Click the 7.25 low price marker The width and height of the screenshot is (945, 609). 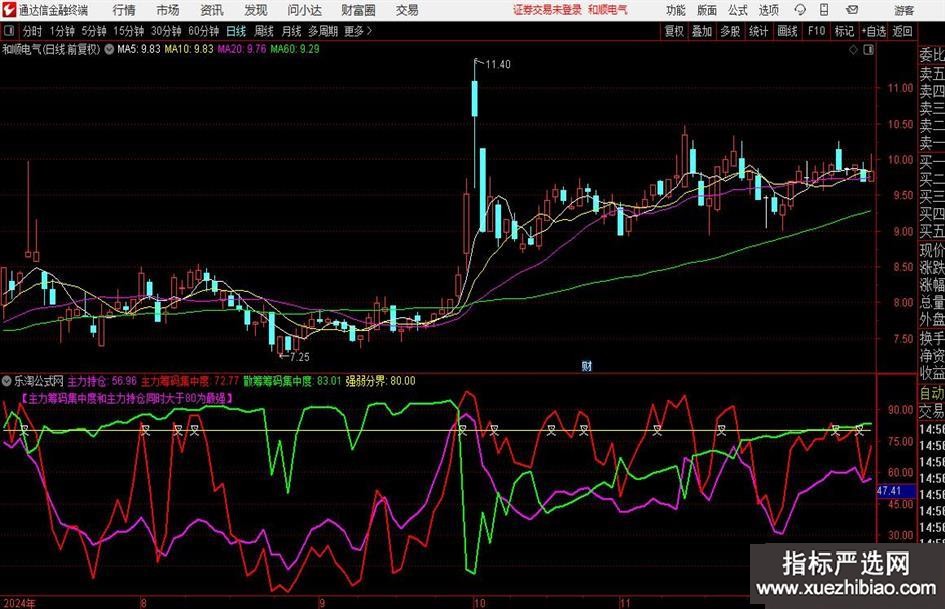(300, 357)
